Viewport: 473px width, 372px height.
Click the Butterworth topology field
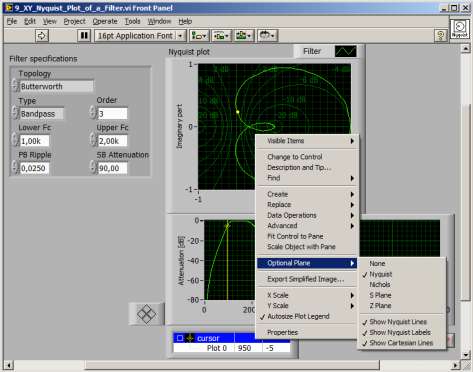coord(57,86)
